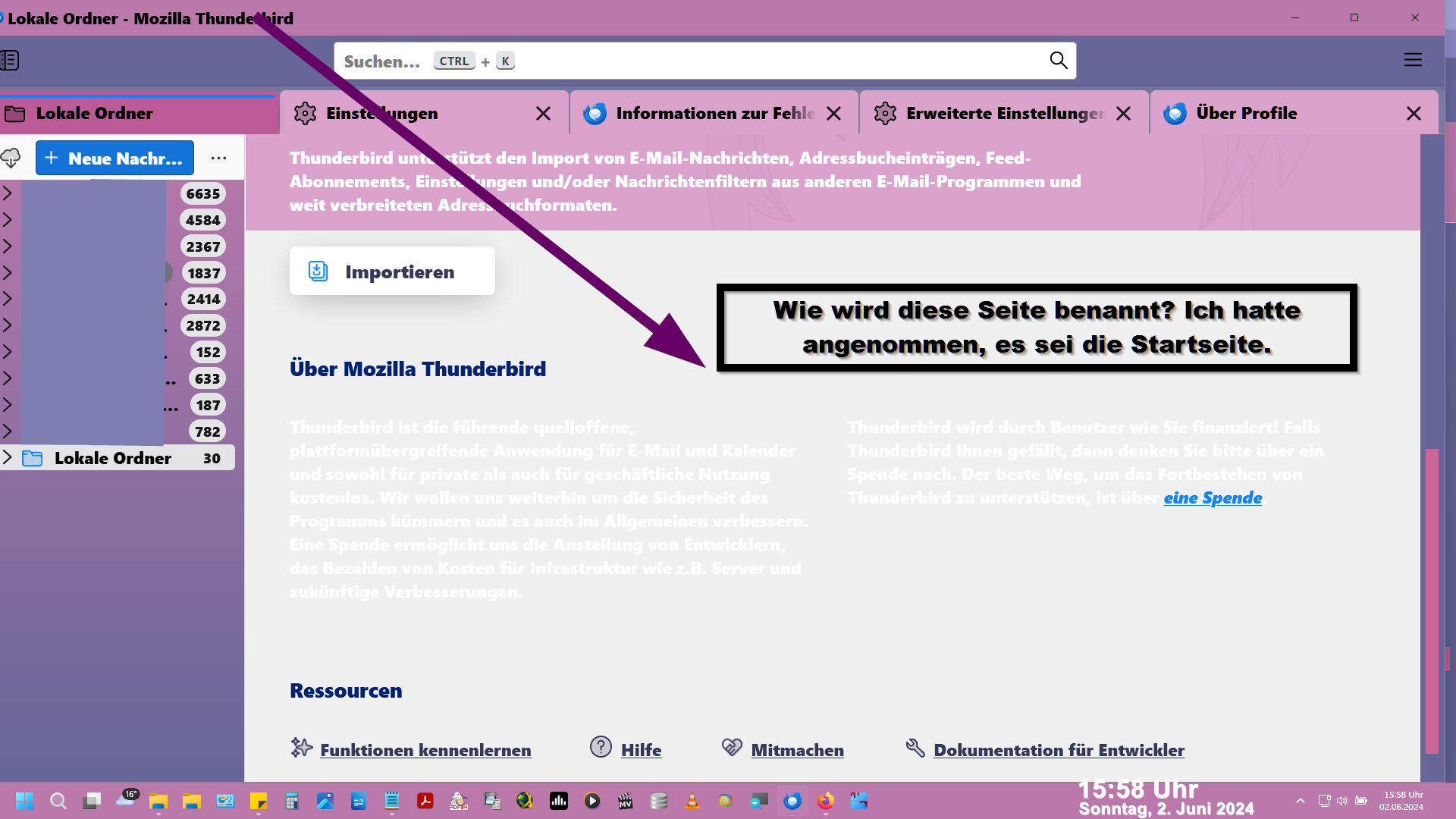Viewport: 1456px width, 819px height.
Task: Click the Neue Nachricht button
Action: tap(115, 158)
